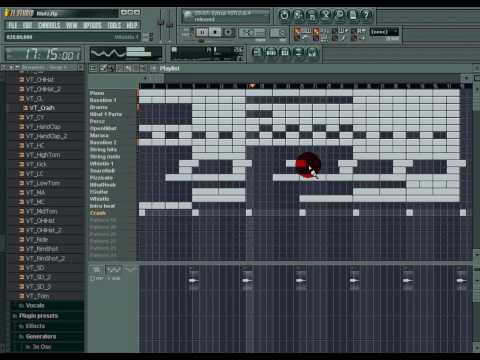Click the CPU and memory usage panel

point(207,53)
